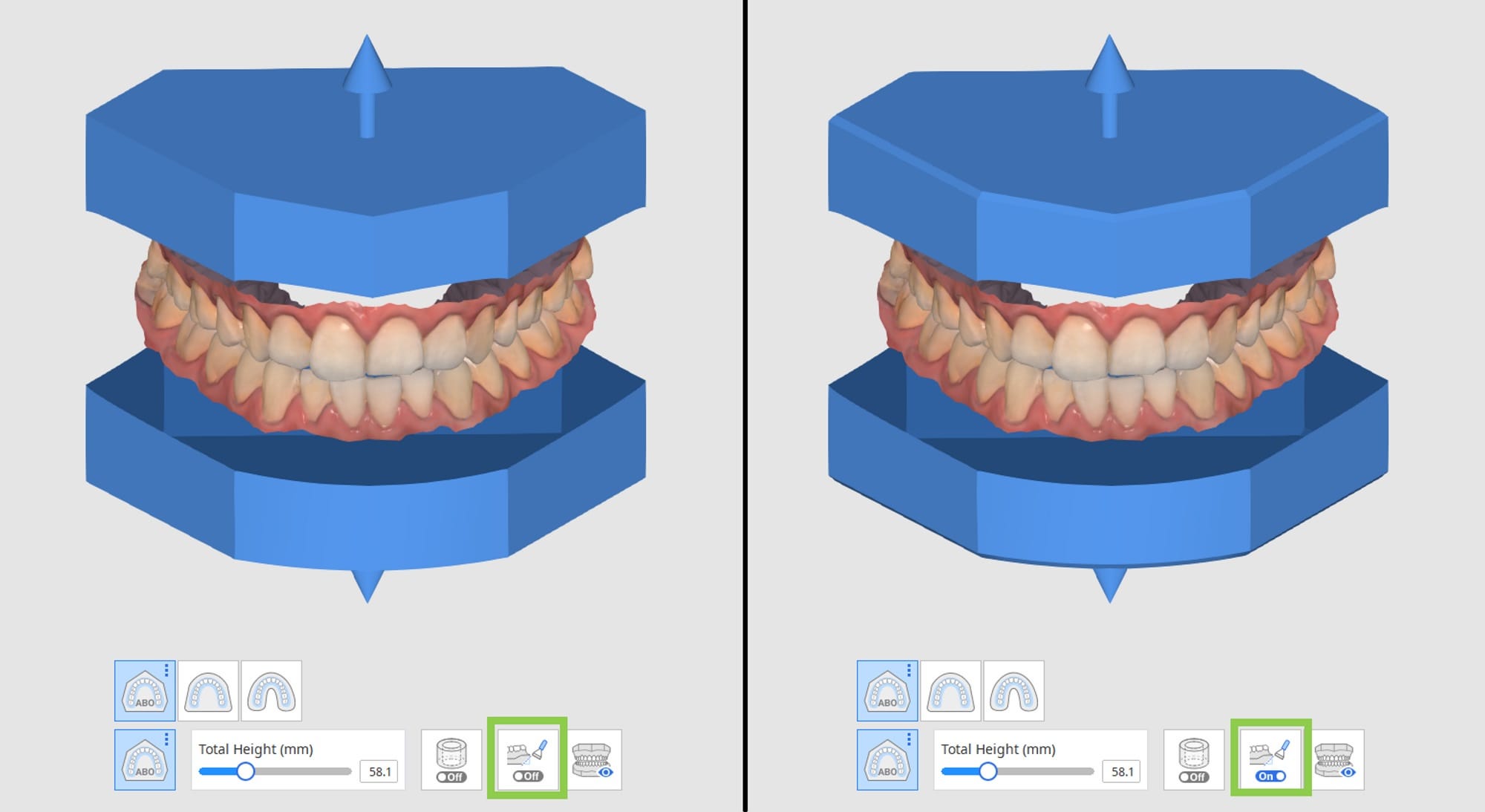Select rounded arch base shape in left panel
Viewport: 1485px width, 812px height.
(x=208, y=691)
